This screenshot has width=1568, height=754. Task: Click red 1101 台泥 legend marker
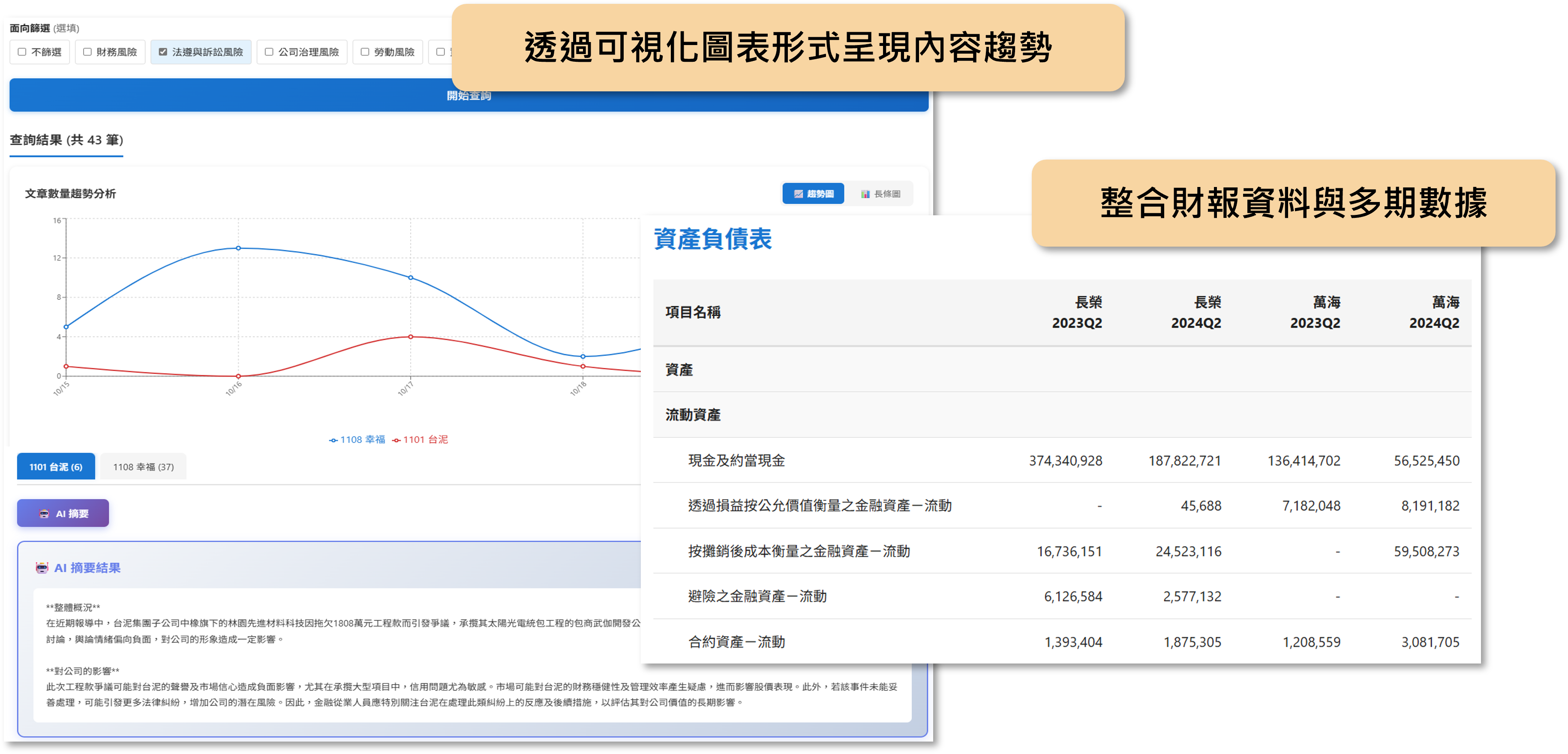pos(396,440)
